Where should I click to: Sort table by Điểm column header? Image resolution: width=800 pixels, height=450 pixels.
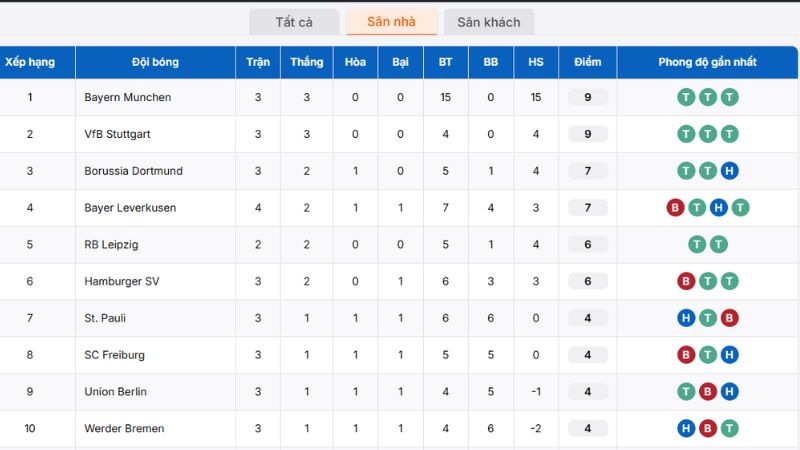coord(588,62)
